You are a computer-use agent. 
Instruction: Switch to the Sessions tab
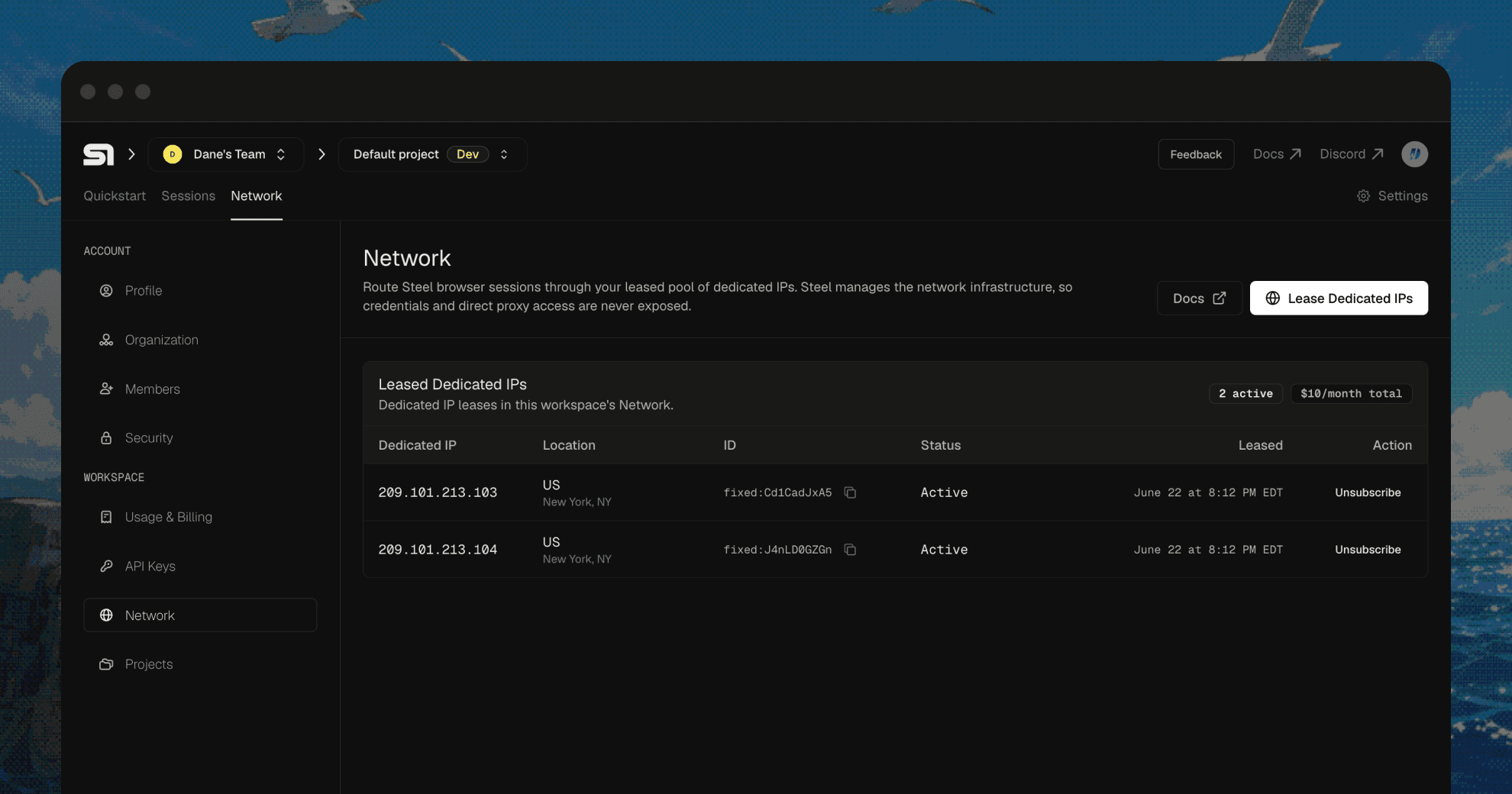click(188, 196)
